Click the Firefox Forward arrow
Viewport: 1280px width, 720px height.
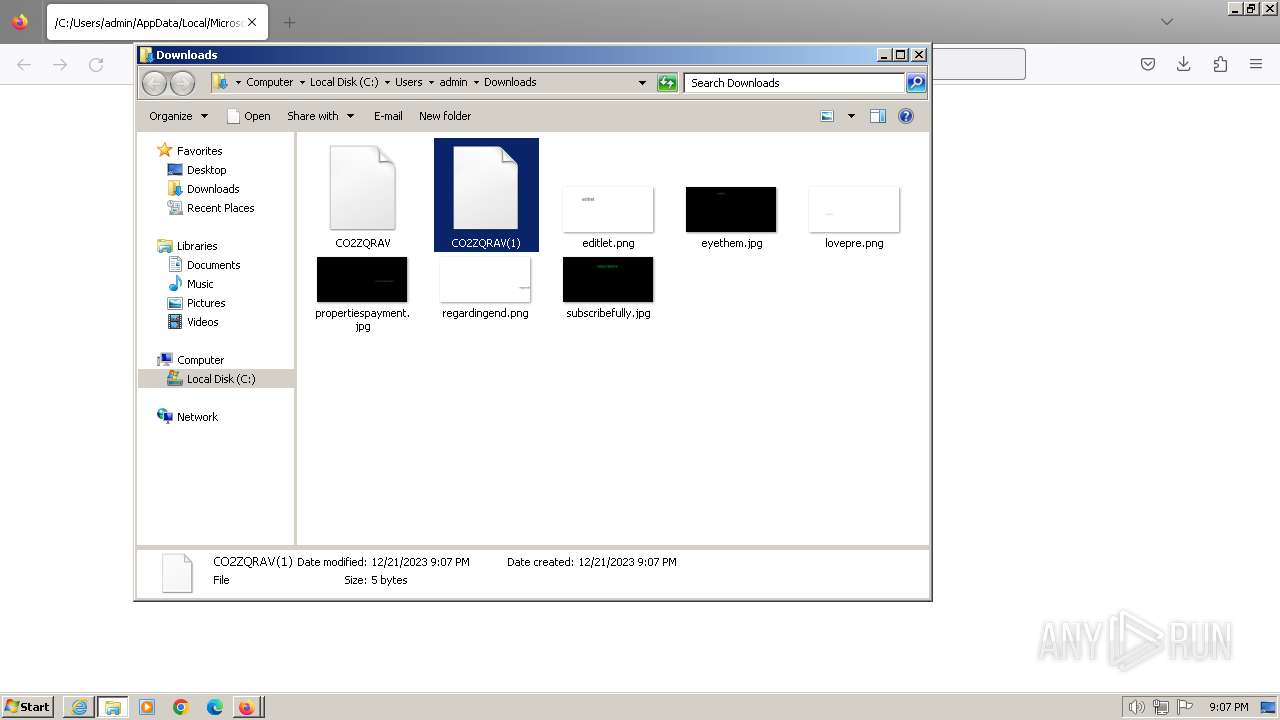tap(60, 64)
